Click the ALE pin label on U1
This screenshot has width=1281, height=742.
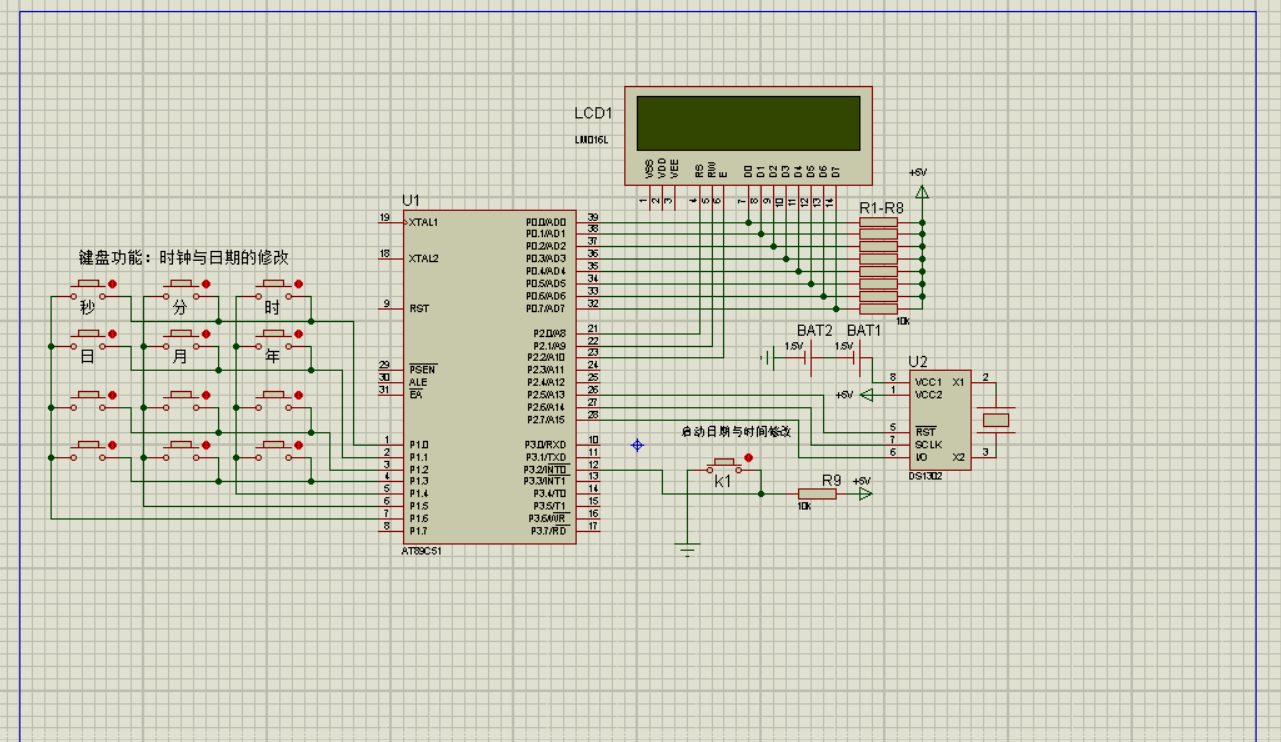tap(417, 382)
